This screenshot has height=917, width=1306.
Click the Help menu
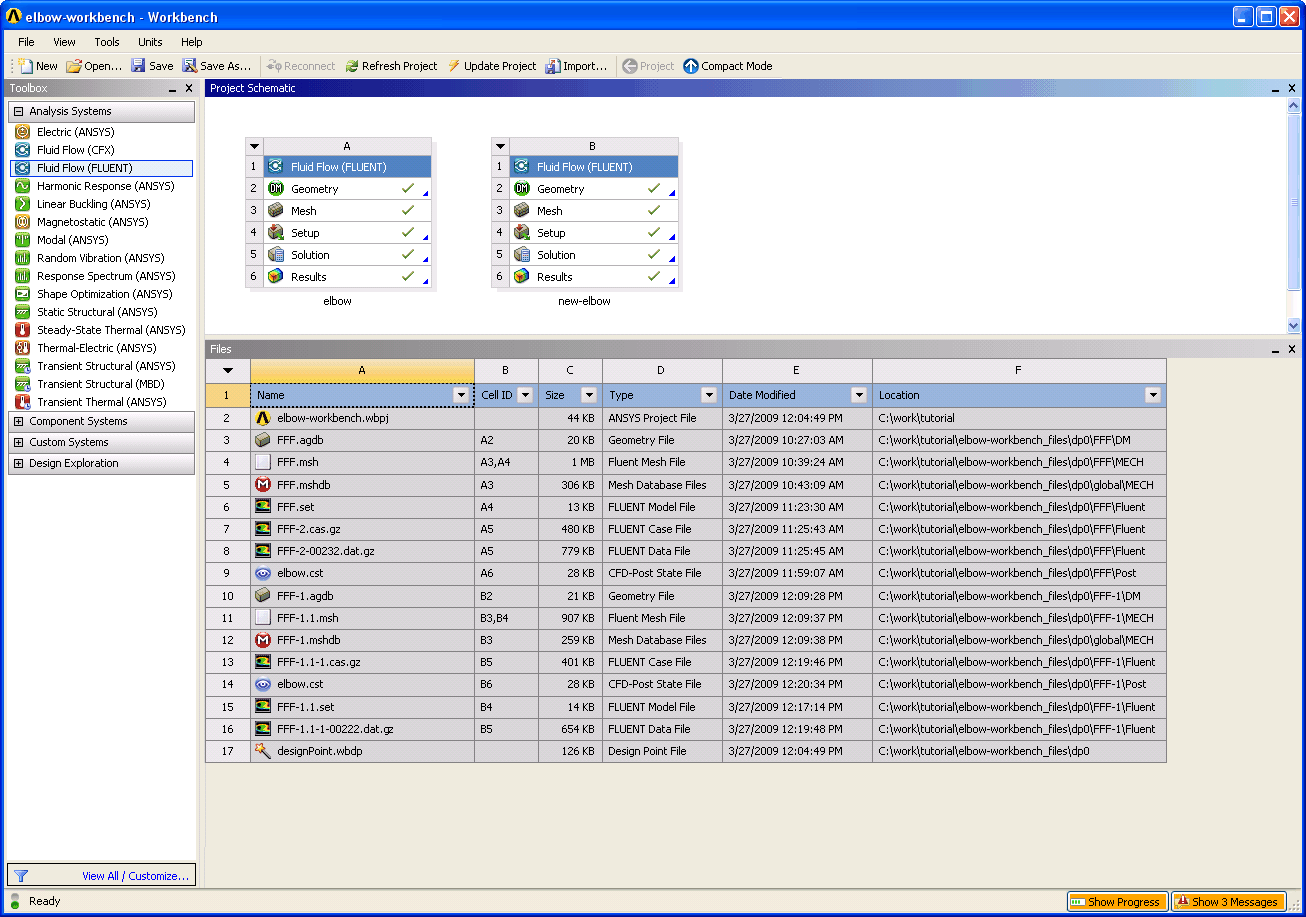[x=192, y=42]
